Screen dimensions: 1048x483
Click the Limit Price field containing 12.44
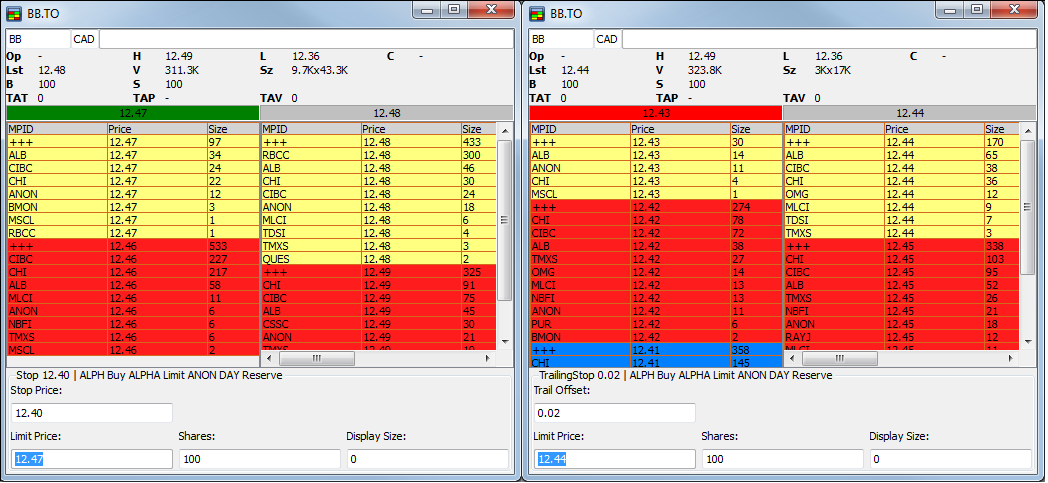(x=615, y=459)
